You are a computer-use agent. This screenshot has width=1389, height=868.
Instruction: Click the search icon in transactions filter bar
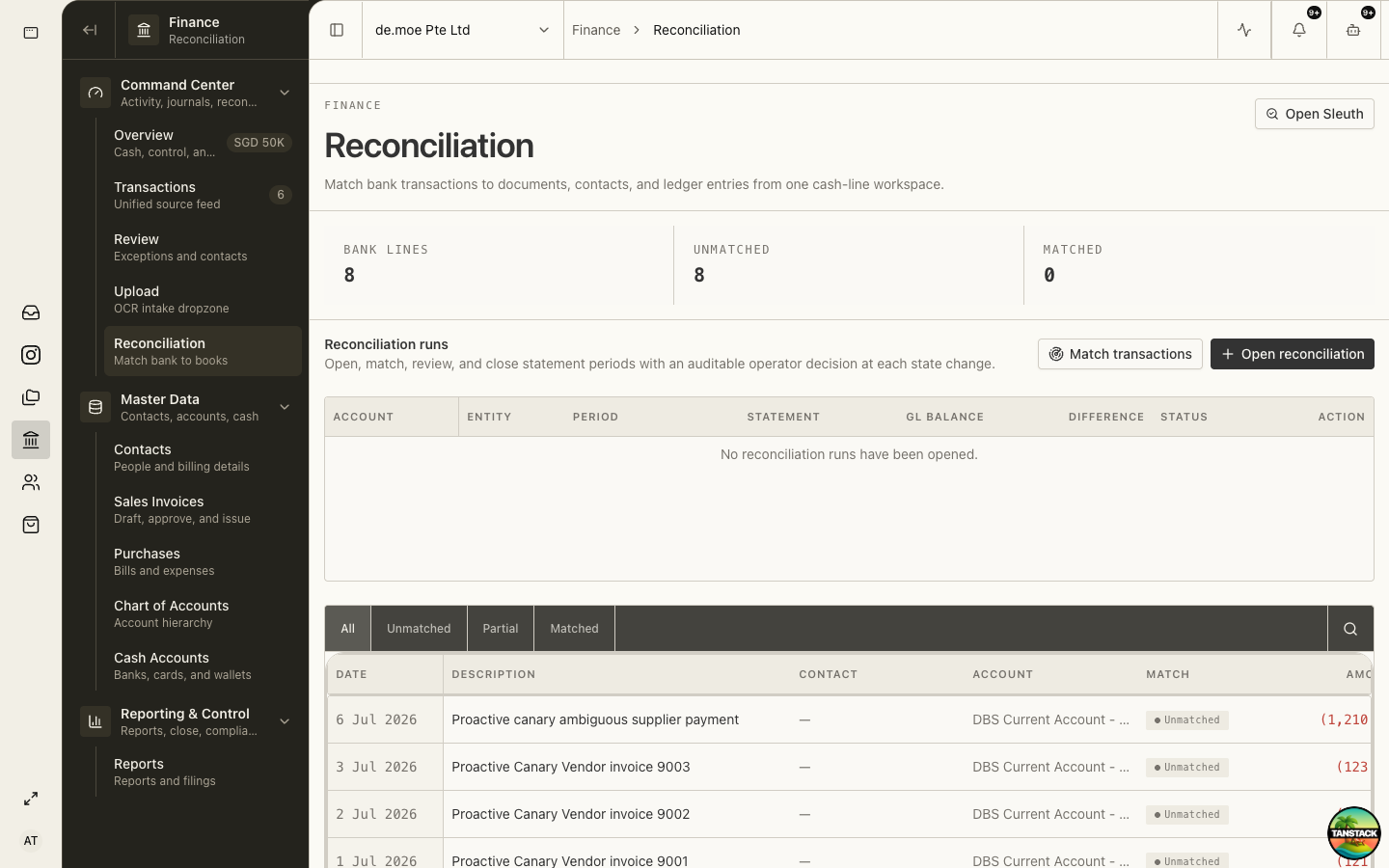click(x=1350, y=629)
